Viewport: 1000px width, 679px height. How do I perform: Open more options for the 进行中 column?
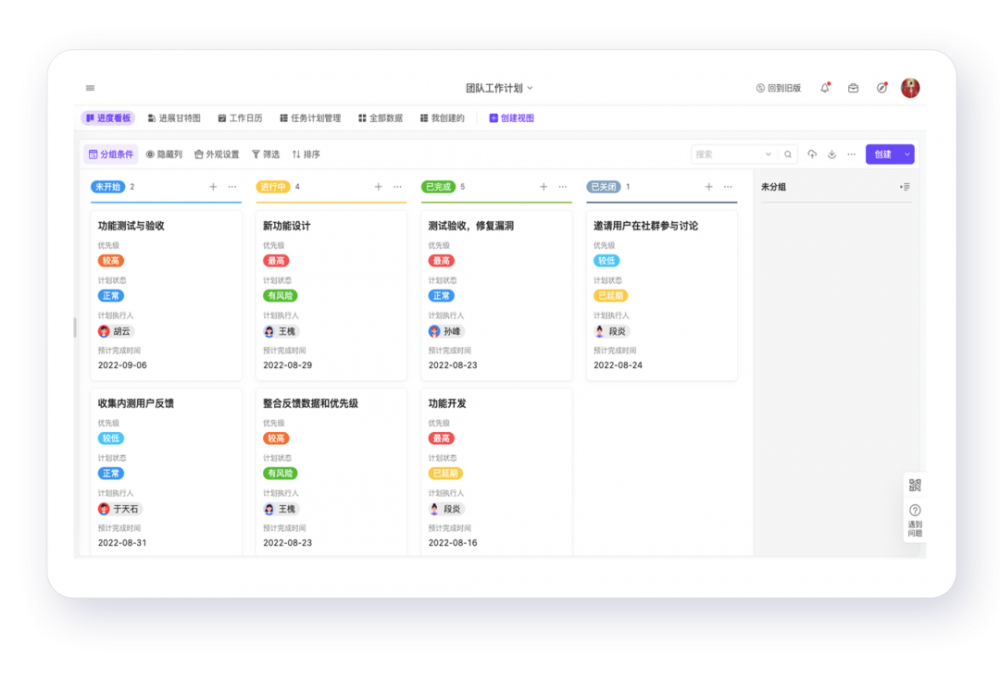(x=397, y=187)
